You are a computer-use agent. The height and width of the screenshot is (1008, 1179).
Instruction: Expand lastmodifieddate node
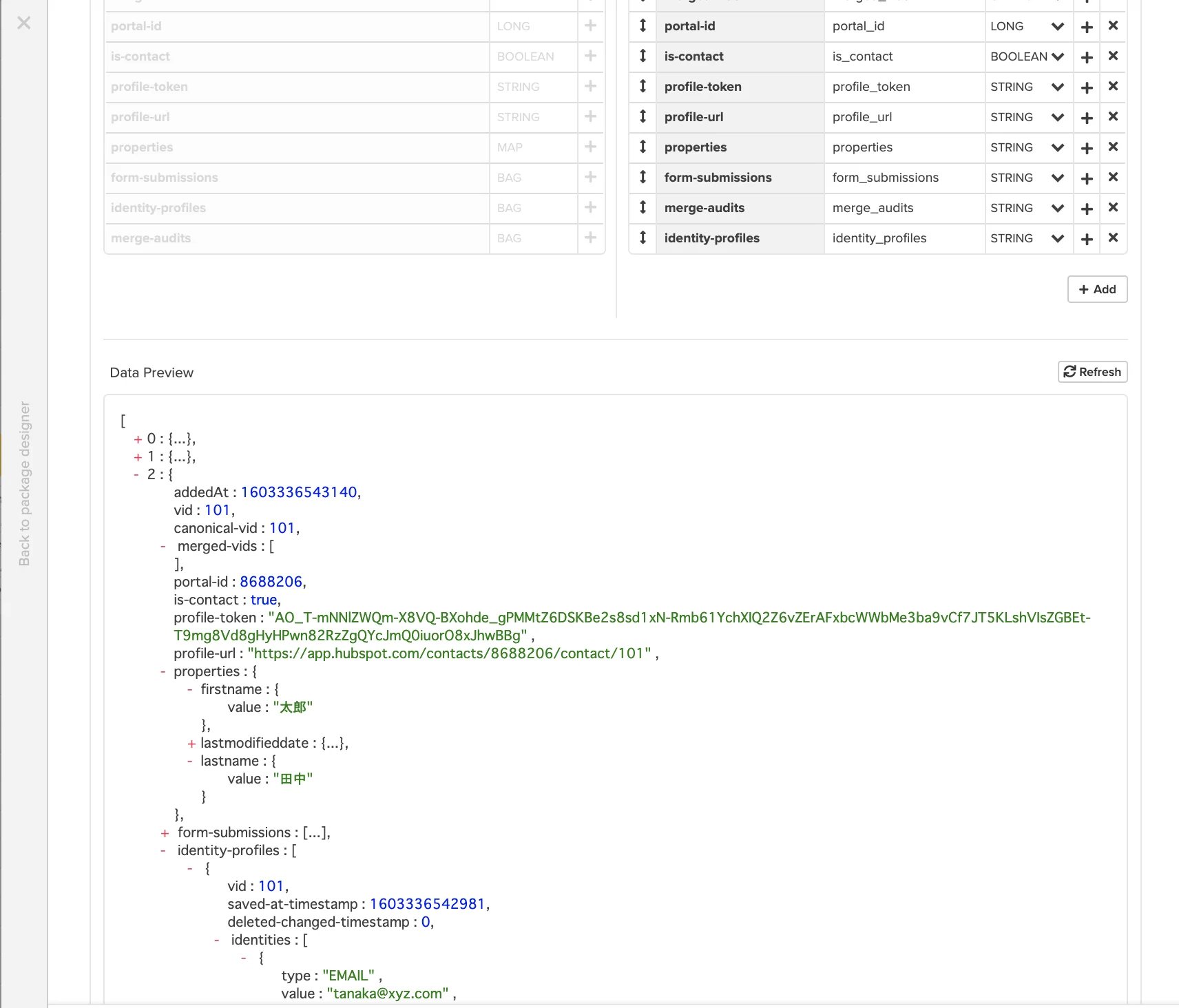click(x=191, y=744)
